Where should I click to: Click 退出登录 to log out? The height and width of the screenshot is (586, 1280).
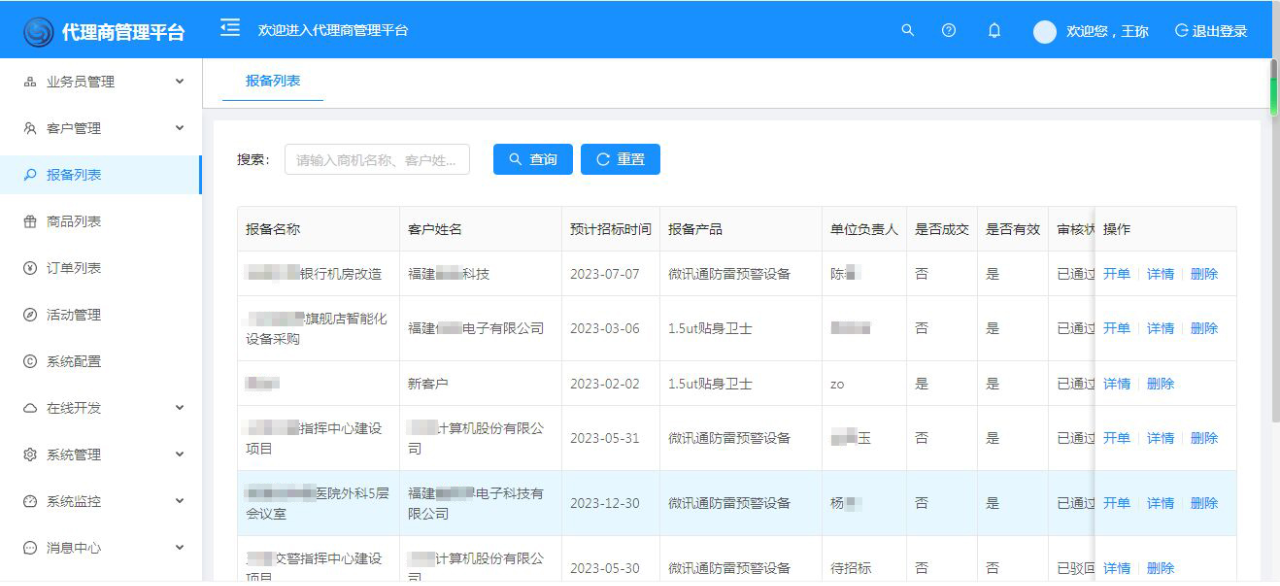(1211, 31)
